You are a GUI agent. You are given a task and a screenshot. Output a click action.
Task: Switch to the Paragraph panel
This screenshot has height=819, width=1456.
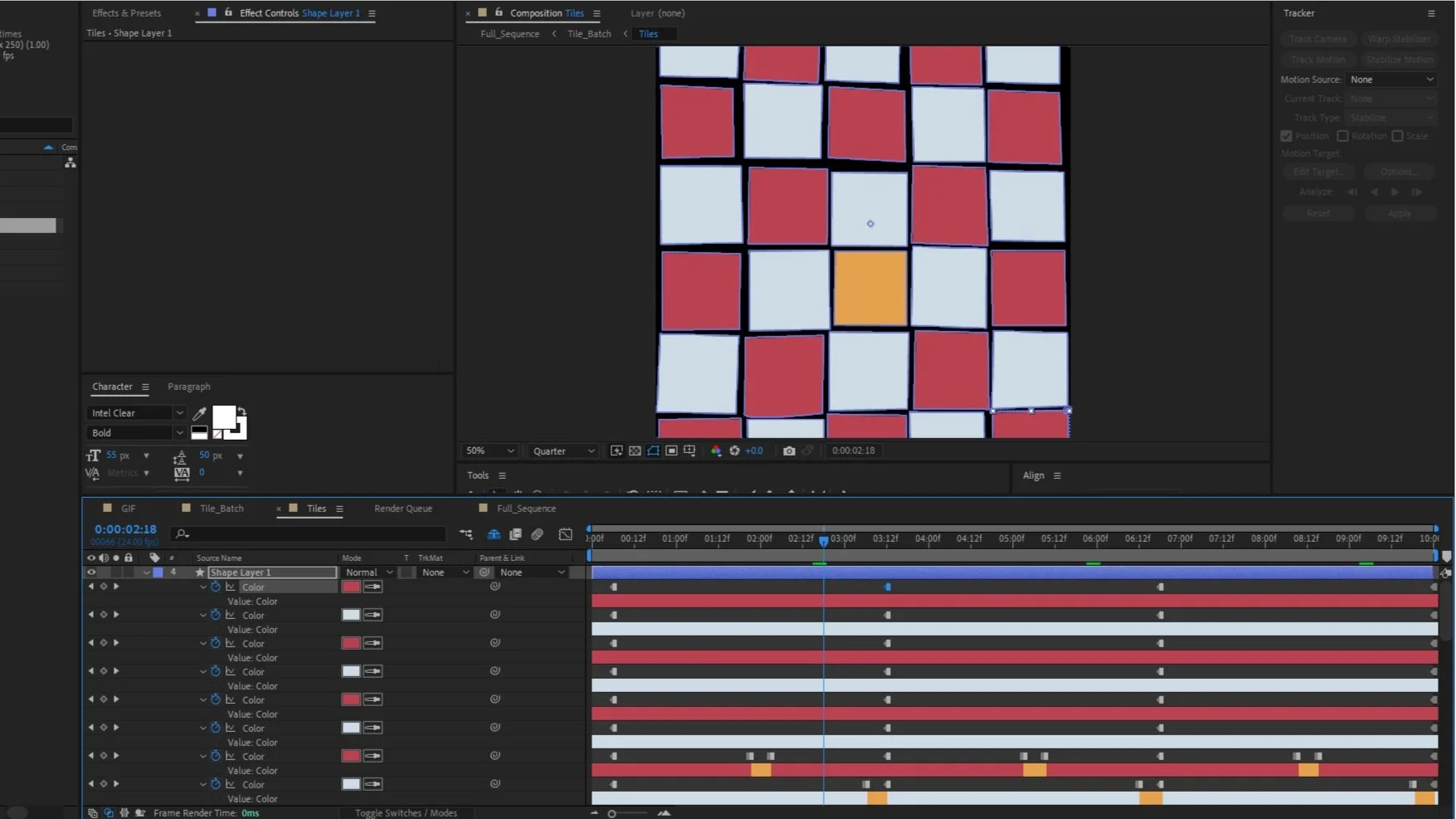[x=189, y=387]
